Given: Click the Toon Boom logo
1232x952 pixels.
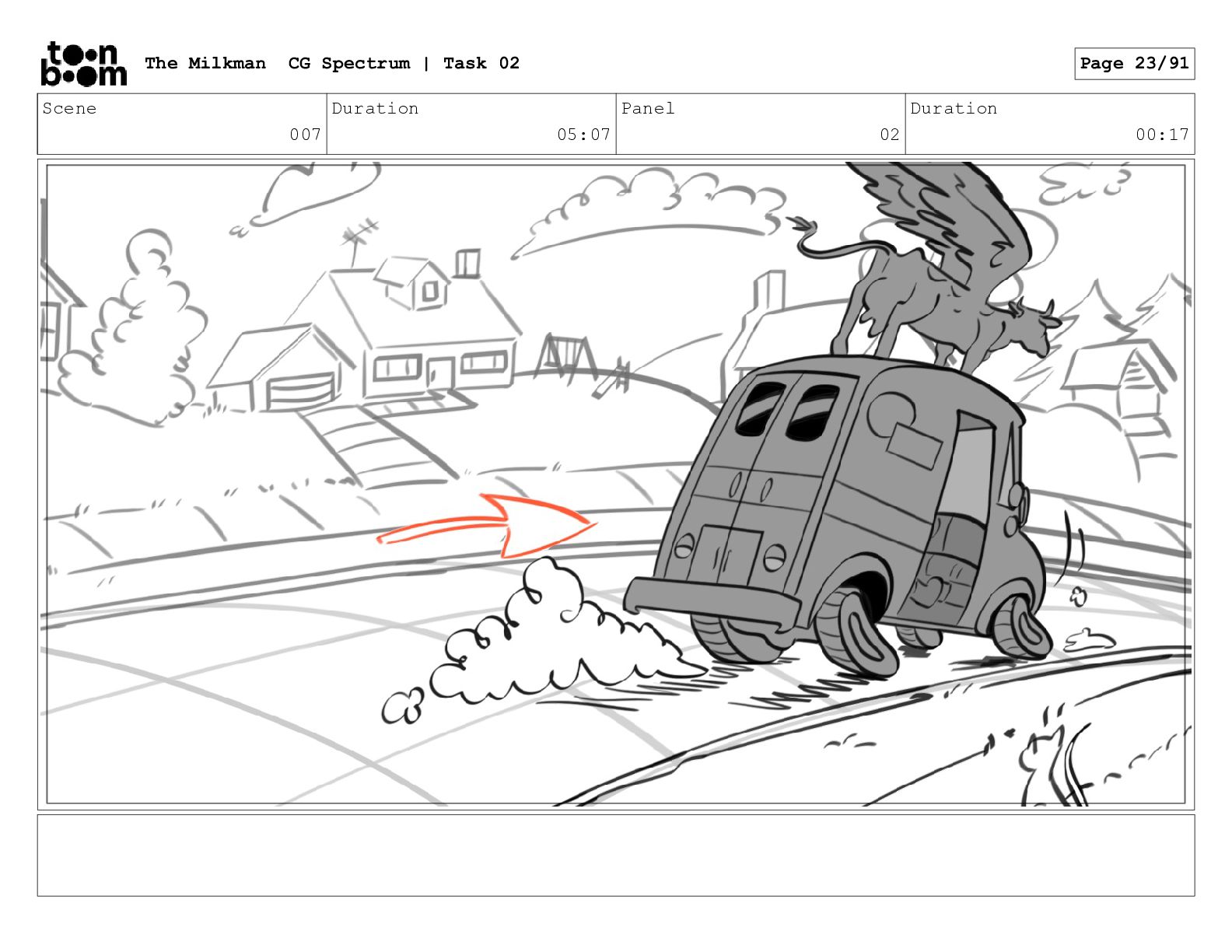Looking at the screenshot, I should tap(83, 63).
